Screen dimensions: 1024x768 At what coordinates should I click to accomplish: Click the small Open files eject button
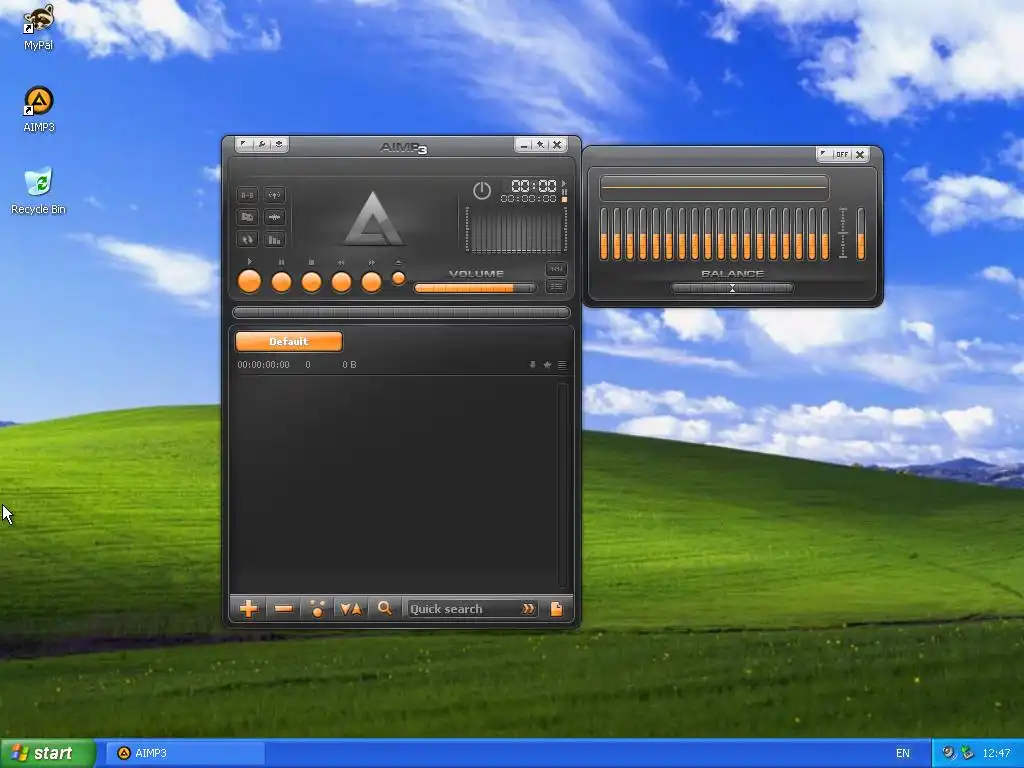coord(398,278)
